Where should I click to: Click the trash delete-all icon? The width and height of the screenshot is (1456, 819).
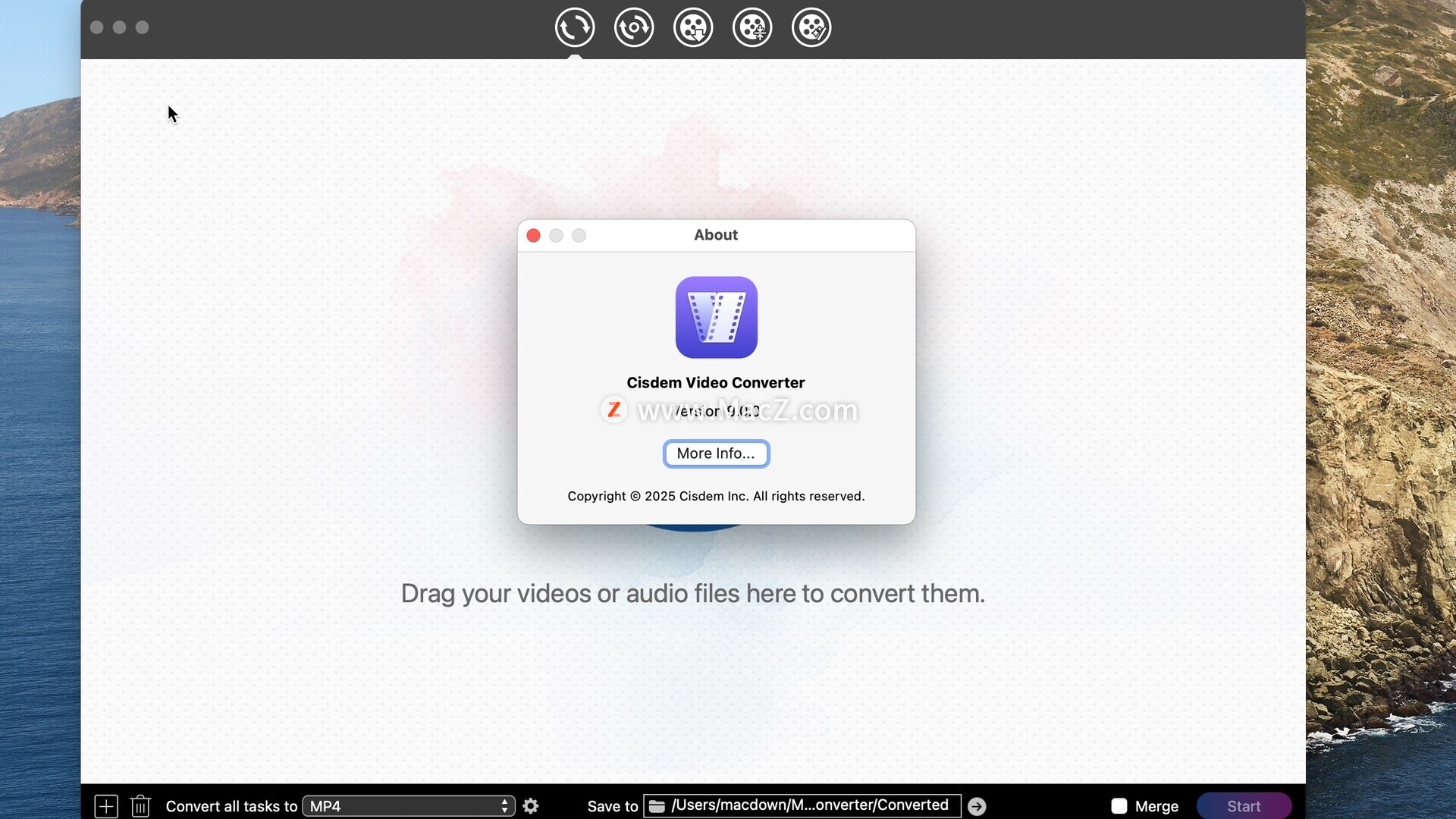pyautogui.click(x=140, y=806)
